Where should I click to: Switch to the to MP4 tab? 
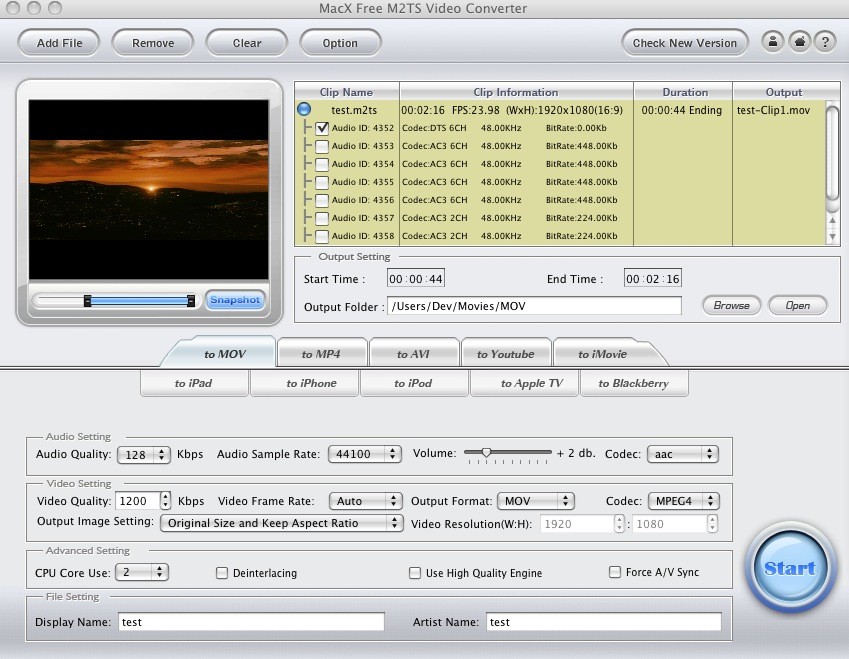point(321,354)
